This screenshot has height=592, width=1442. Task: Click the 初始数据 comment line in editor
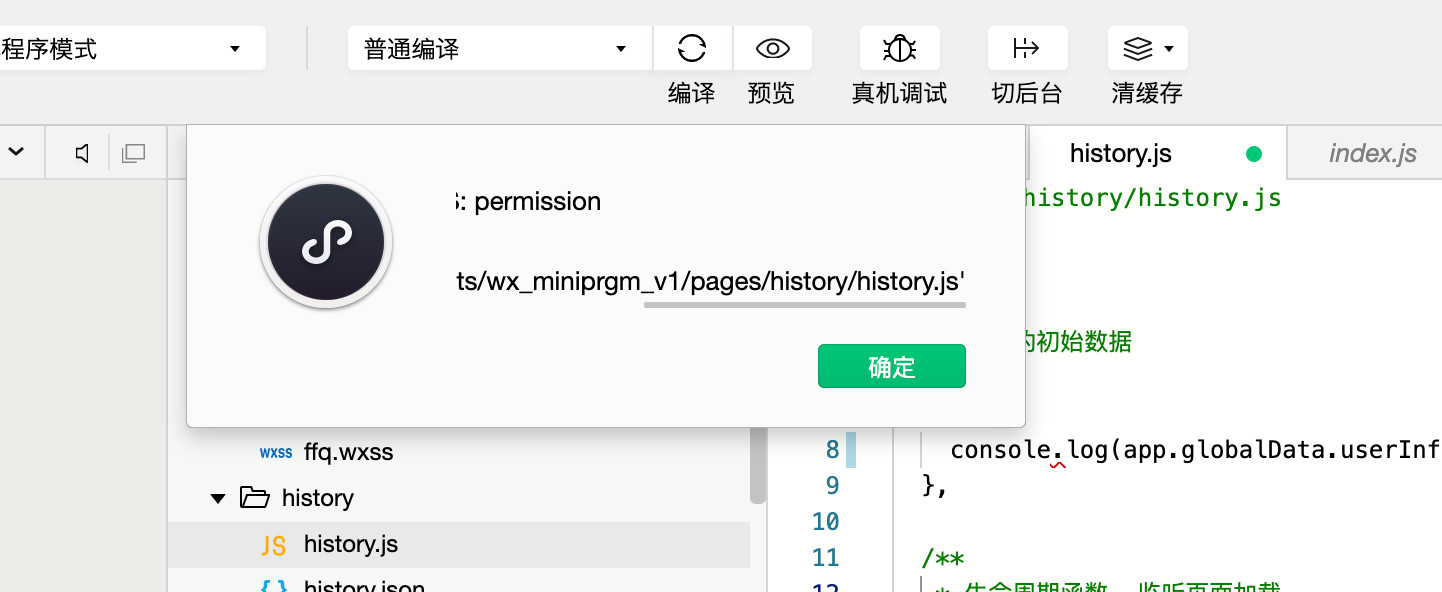pos(1080,342)
